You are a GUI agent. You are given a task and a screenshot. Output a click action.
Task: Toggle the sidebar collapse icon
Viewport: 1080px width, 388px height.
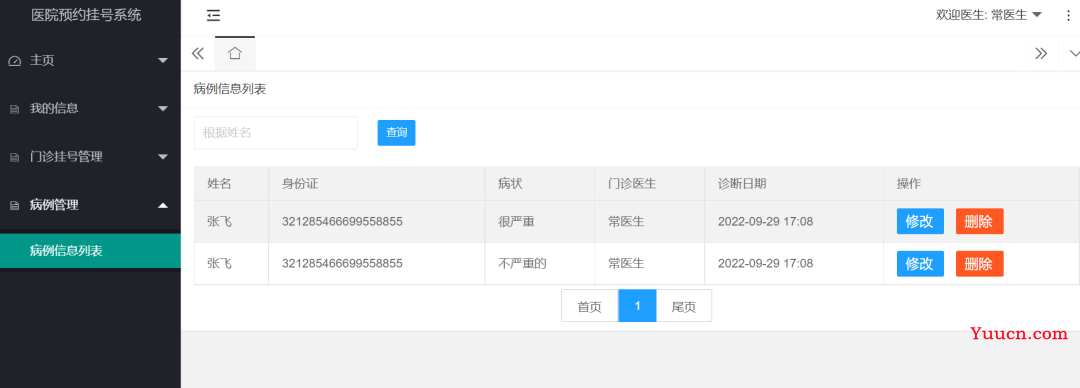[x=214, y=16]
